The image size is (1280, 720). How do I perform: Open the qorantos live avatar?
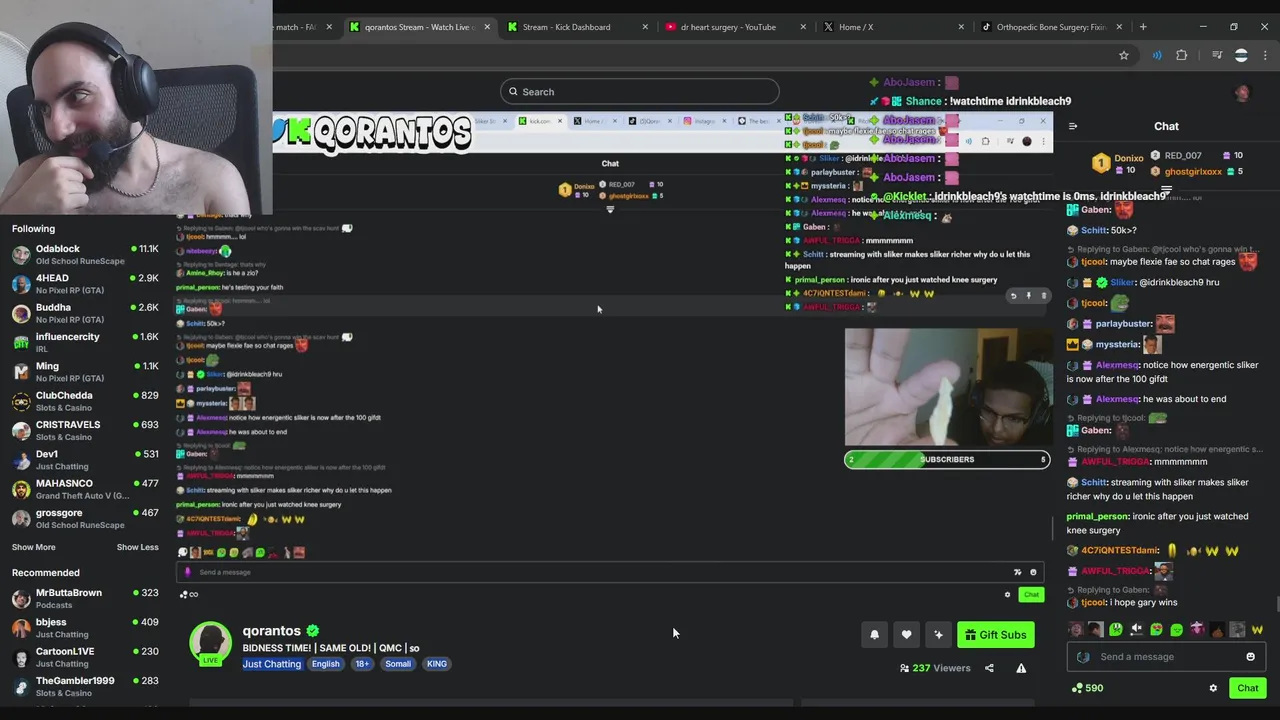point(211,643)
